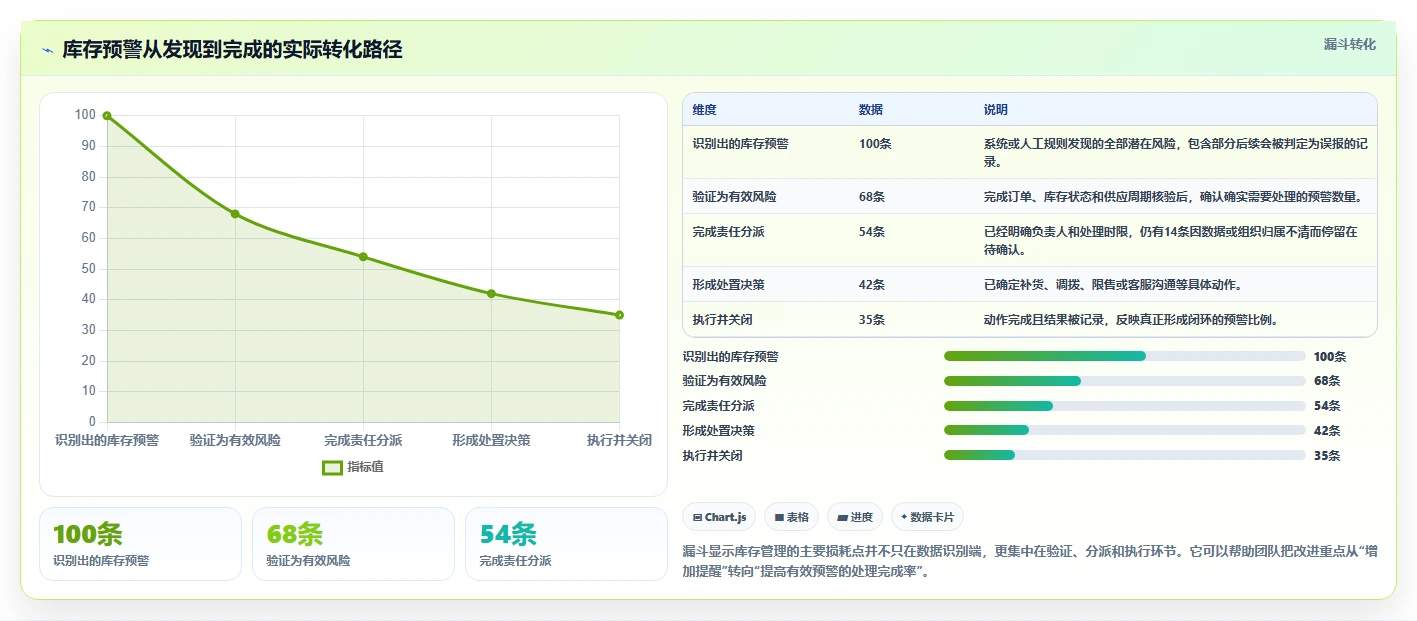Click the 说明 column header
This screenshot has width=1417, height=621.
(x=996, y=110)
